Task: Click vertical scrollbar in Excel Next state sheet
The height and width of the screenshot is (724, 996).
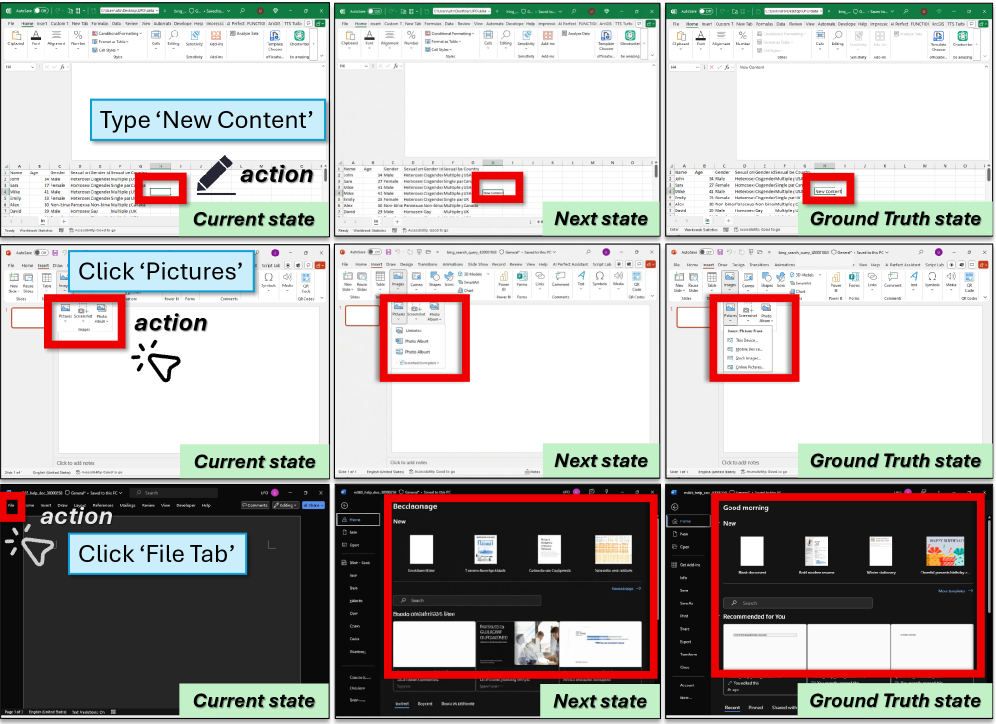Action: coord(656,170)
